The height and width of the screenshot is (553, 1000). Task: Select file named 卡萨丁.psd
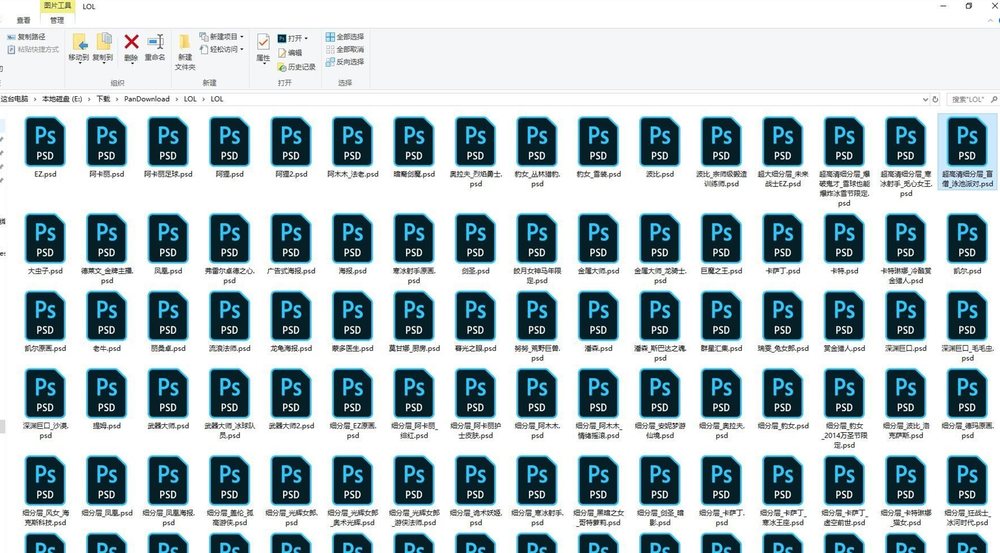point(783,271)
